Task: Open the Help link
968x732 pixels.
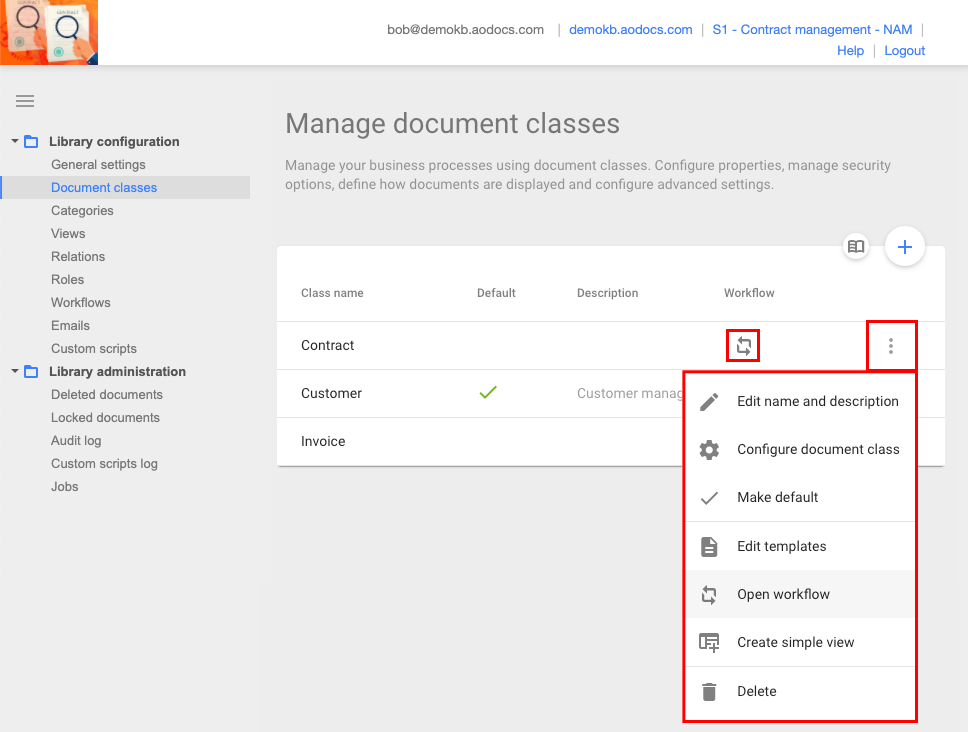Action: point(850,51)
